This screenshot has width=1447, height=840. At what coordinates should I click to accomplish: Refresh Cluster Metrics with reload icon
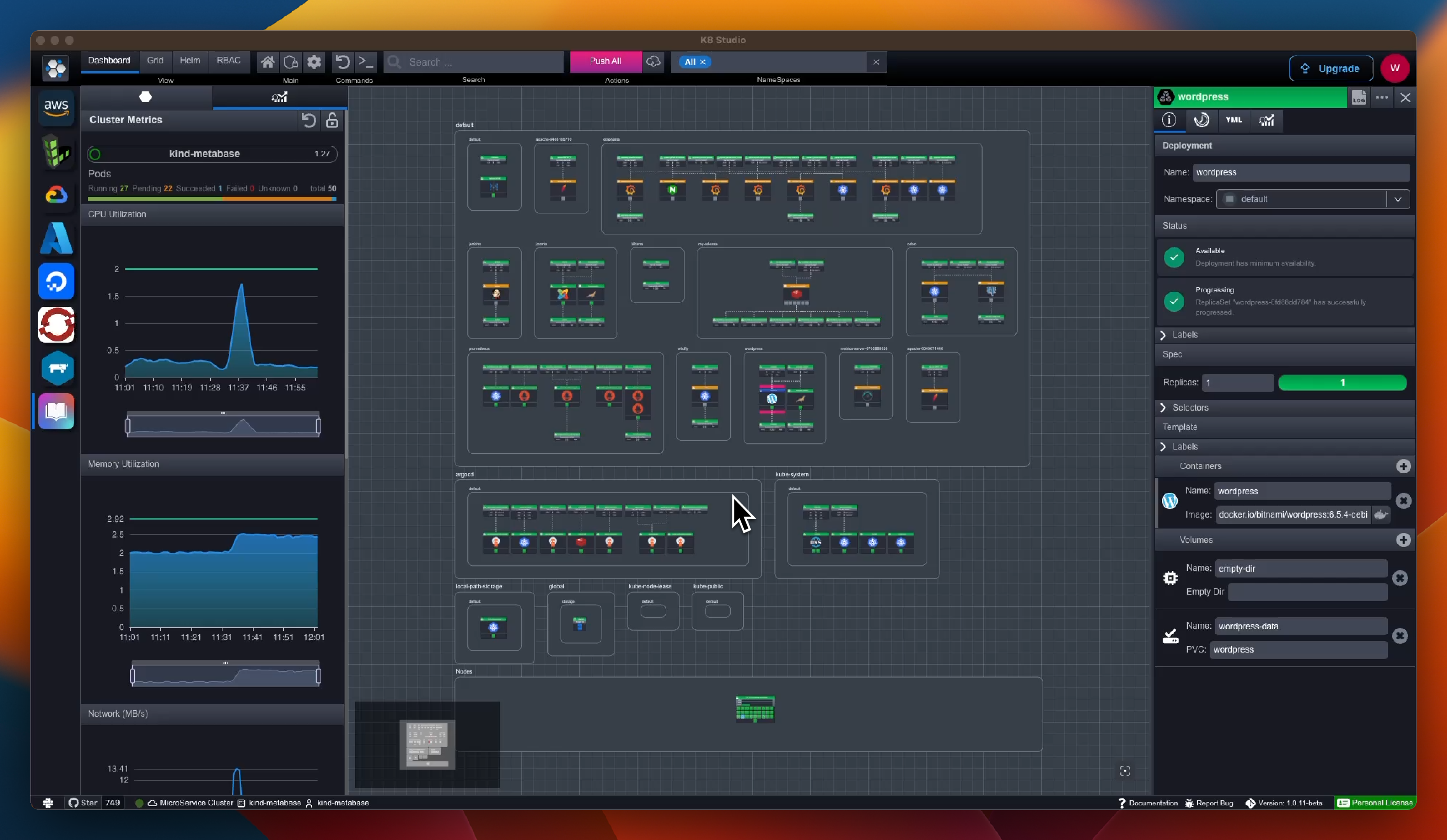click(308, 120)
